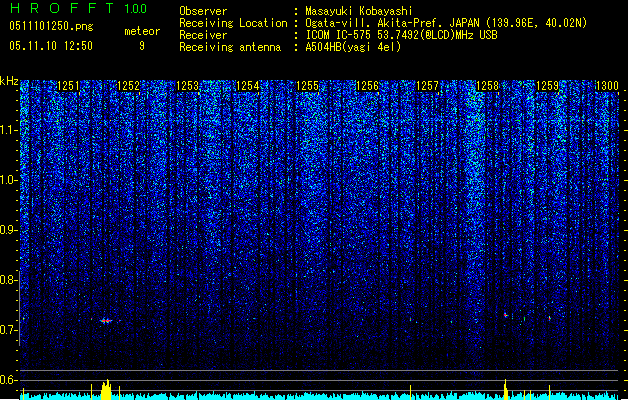Click time marker 1259
The height and width of the screenshot is (400, 629).
click(548, 86)
